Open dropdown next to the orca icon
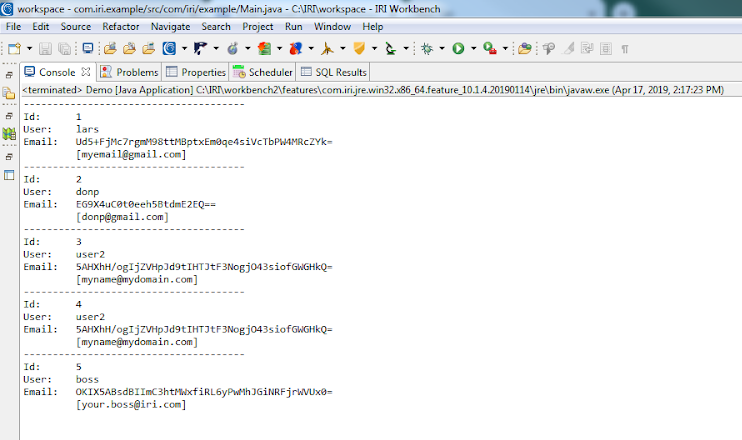Screen dimensions: 742x440 tap(216, 48)
